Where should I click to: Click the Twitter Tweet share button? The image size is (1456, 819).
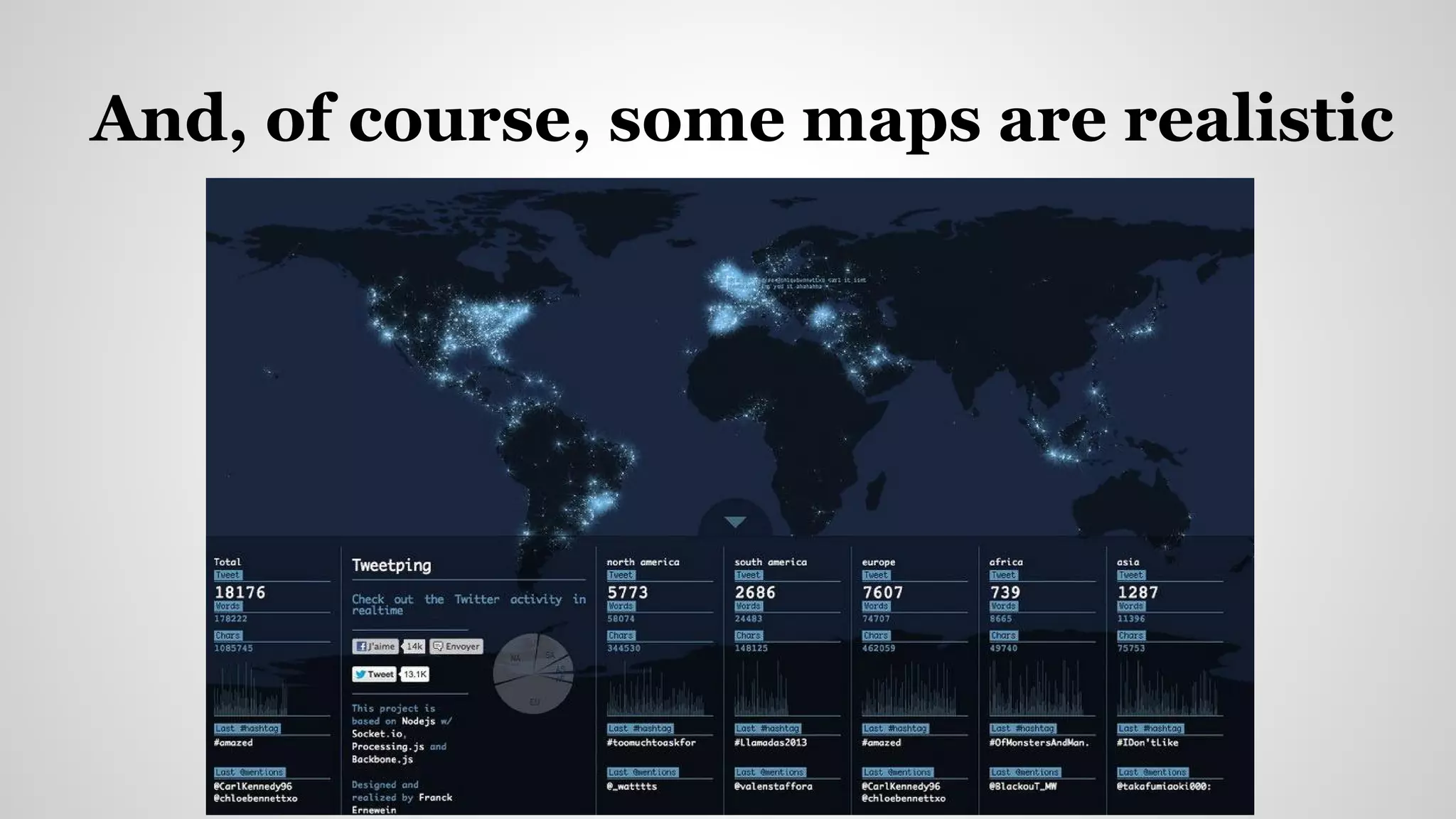[374, 674]
